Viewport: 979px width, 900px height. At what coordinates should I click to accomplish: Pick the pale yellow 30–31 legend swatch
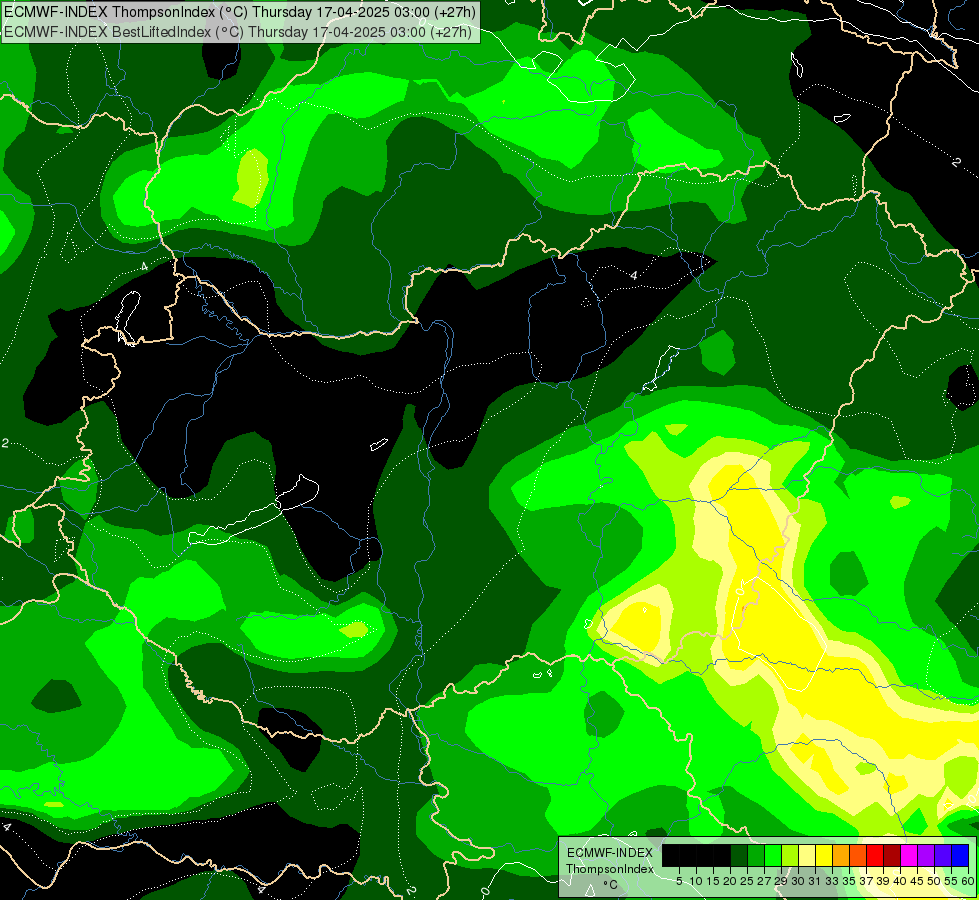[807, 855]
